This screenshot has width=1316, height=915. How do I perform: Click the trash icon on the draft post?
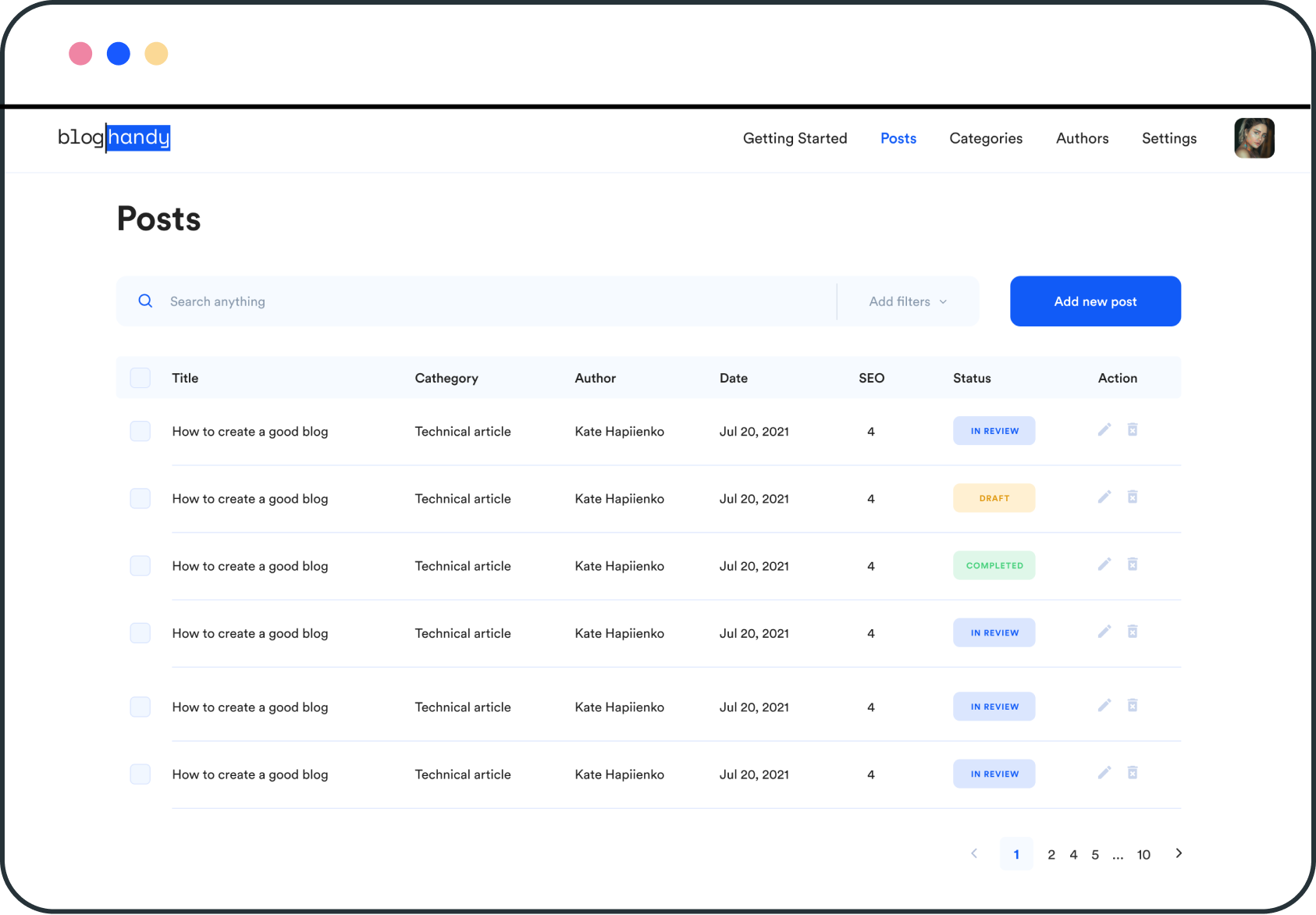(1133, 497)
